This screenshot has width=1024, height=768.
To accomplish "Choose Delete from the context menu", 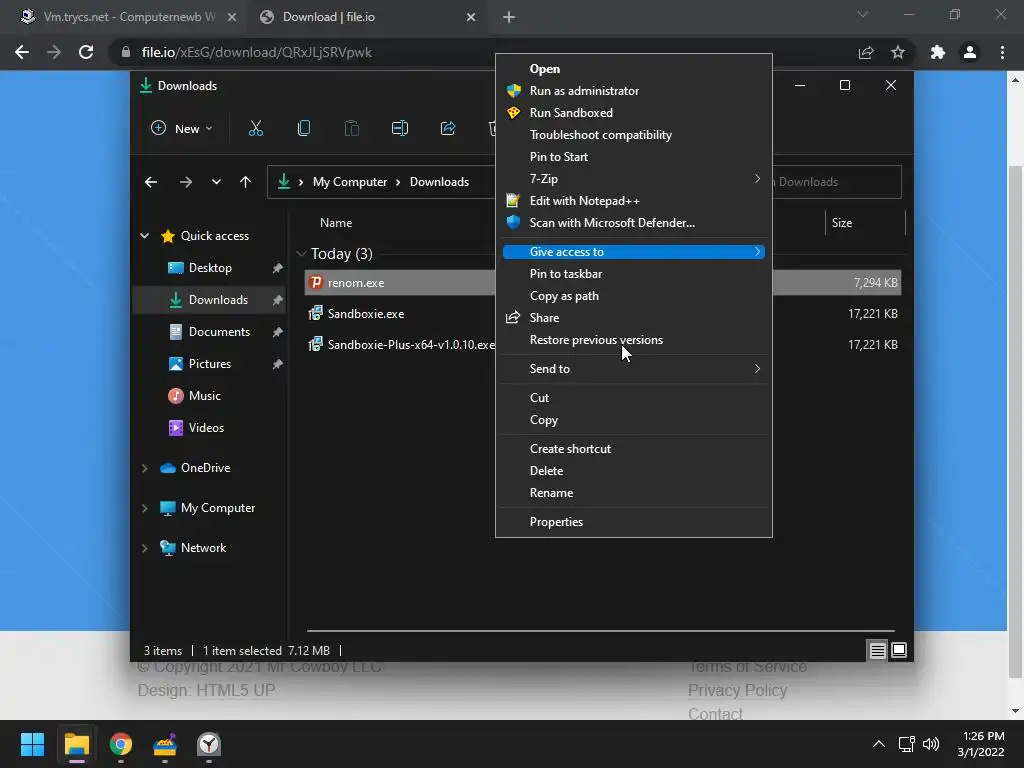I will click(633, 471).
